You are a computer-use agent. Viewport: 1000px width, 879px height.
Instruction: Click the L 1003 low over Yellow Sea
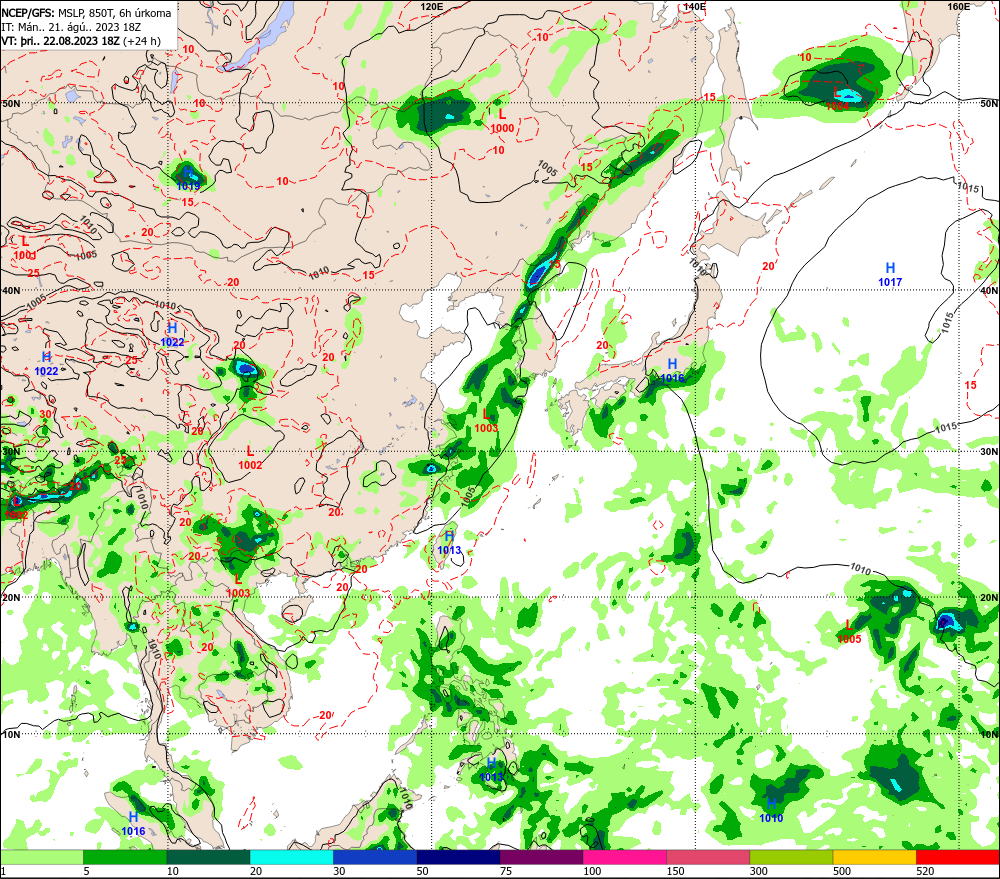pyautogui.click(x=486, y=420)
